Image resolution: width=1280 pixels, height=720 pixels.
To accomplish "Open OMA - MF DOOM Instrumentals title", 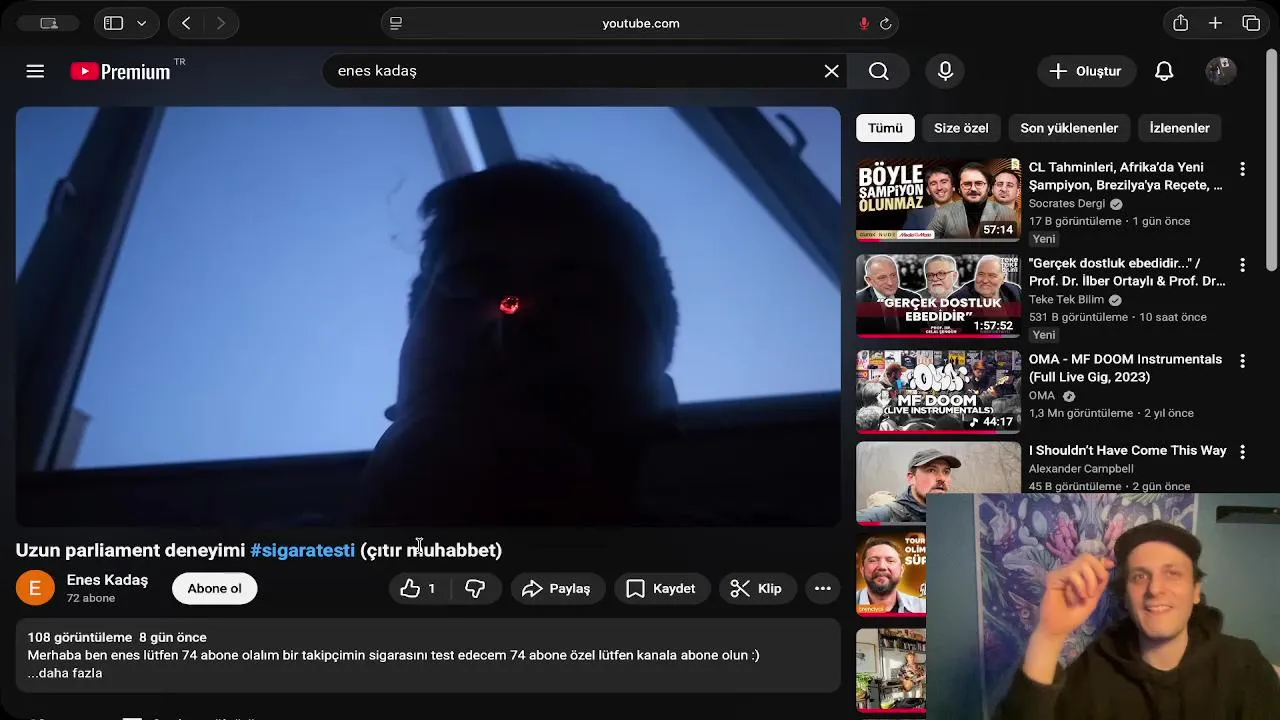I will click(1125, 368).
